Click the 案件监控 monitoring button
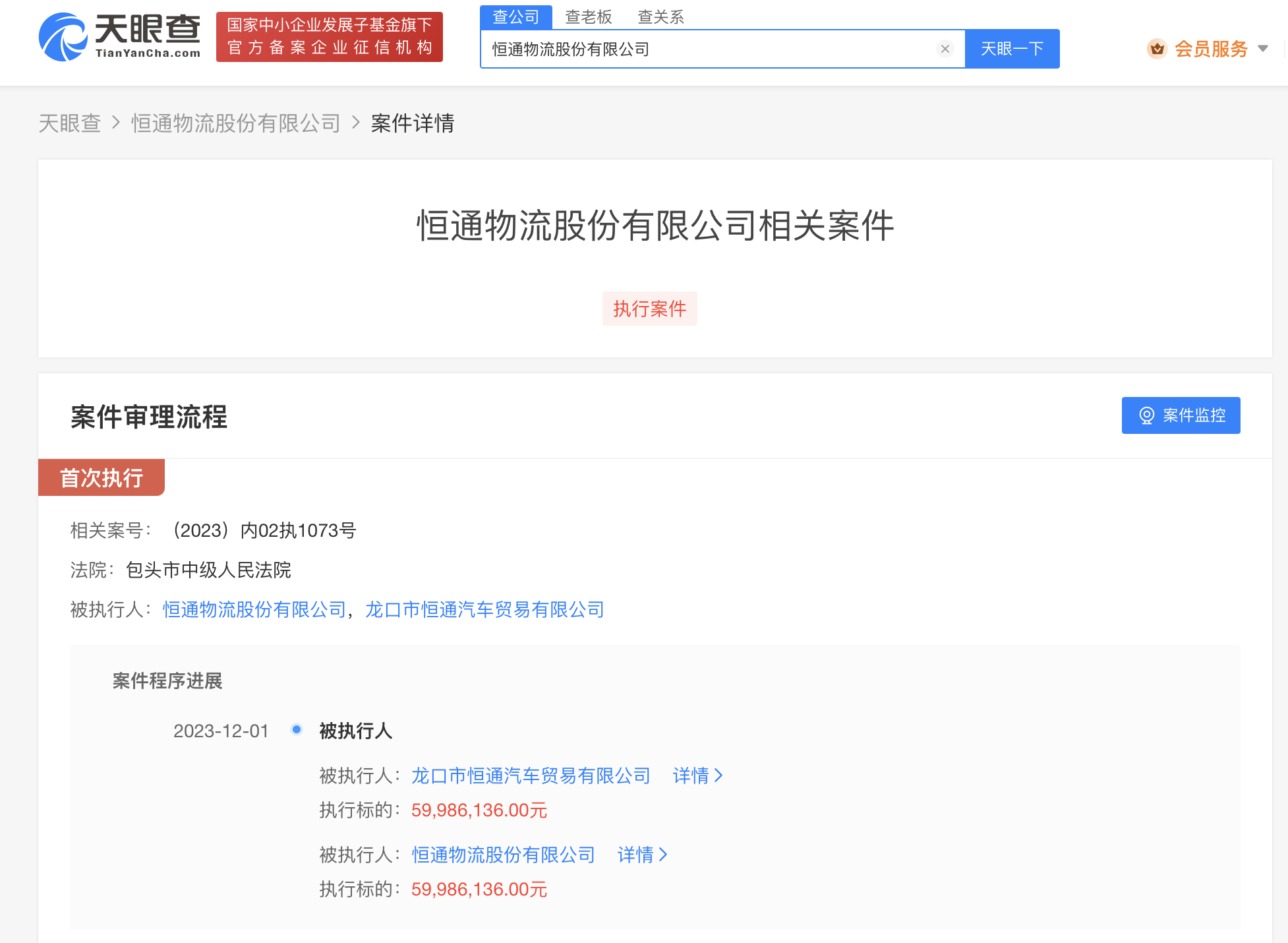The height and width of the screenshot is (943, 1288). (1181, 415)
